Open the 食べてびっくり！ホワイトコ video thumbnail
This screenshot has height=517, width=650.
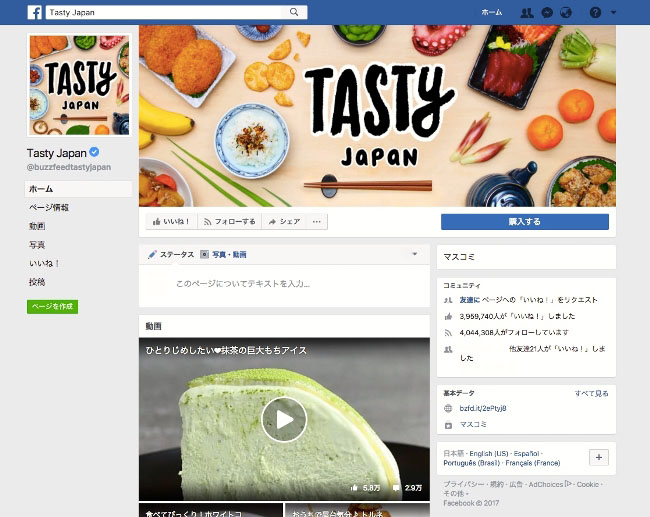(211, 510)
